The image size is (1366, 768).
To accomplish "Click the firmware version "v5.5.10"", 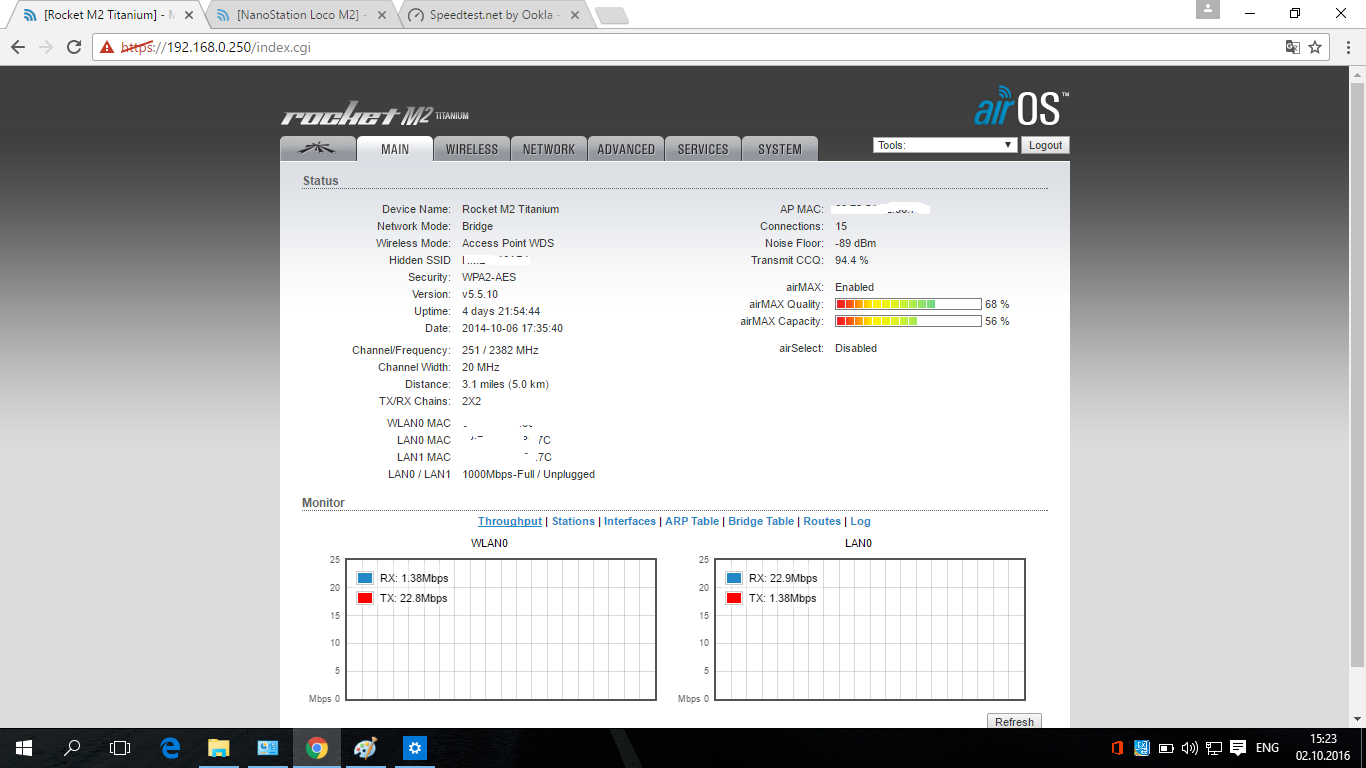I will [x=480, y=294].
